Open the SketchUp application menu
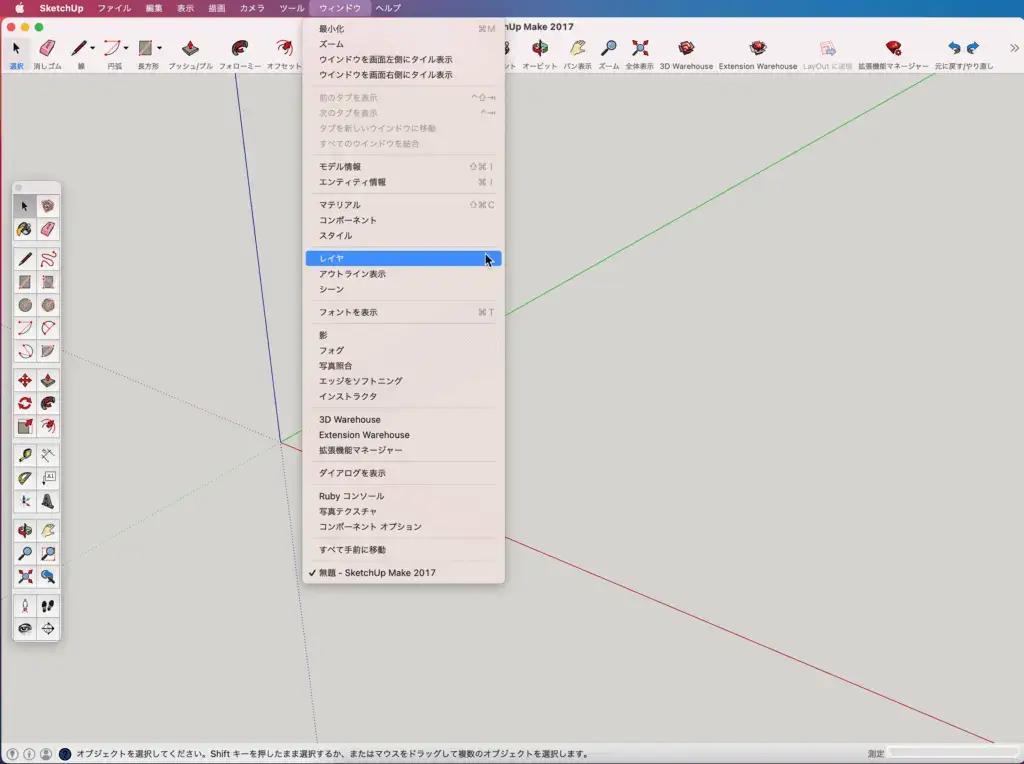The width and height of the screenshot is (1024, 764). pyautogui.click(x=61, y=8)
